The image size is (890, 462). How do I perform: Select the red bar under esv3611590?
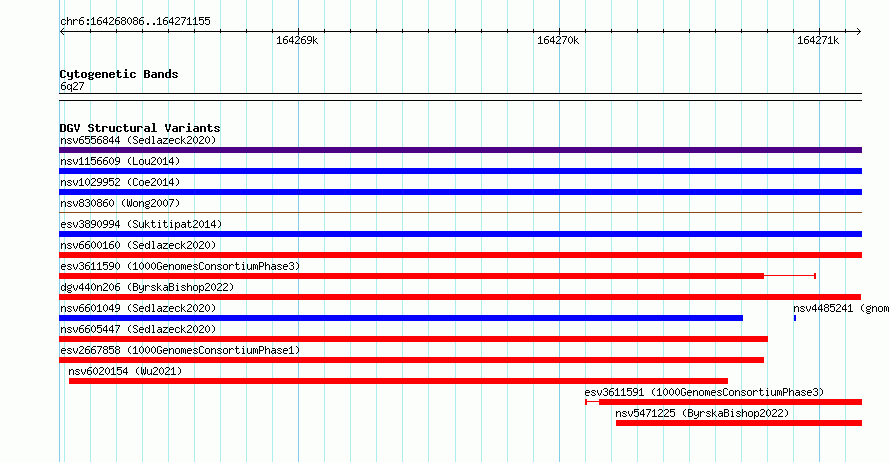[x=412, y=276]
